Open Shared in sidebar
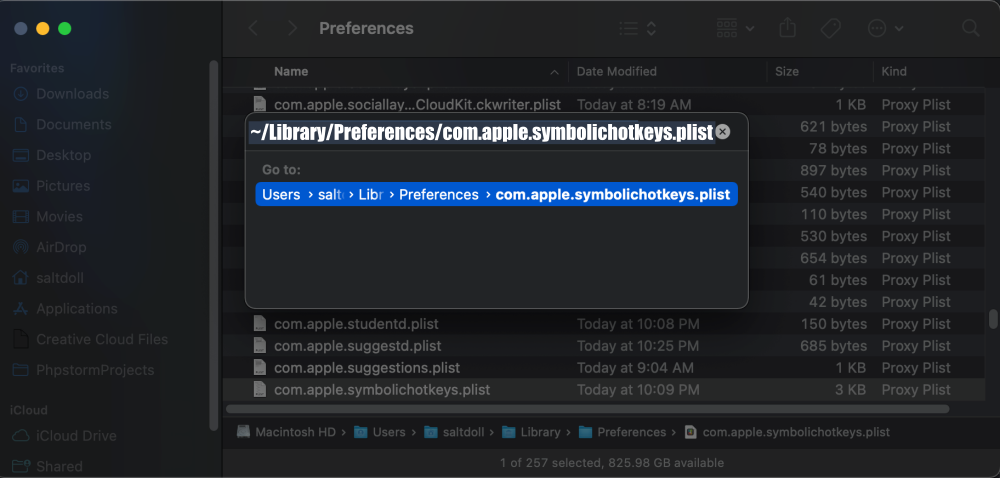 point(59,467)
